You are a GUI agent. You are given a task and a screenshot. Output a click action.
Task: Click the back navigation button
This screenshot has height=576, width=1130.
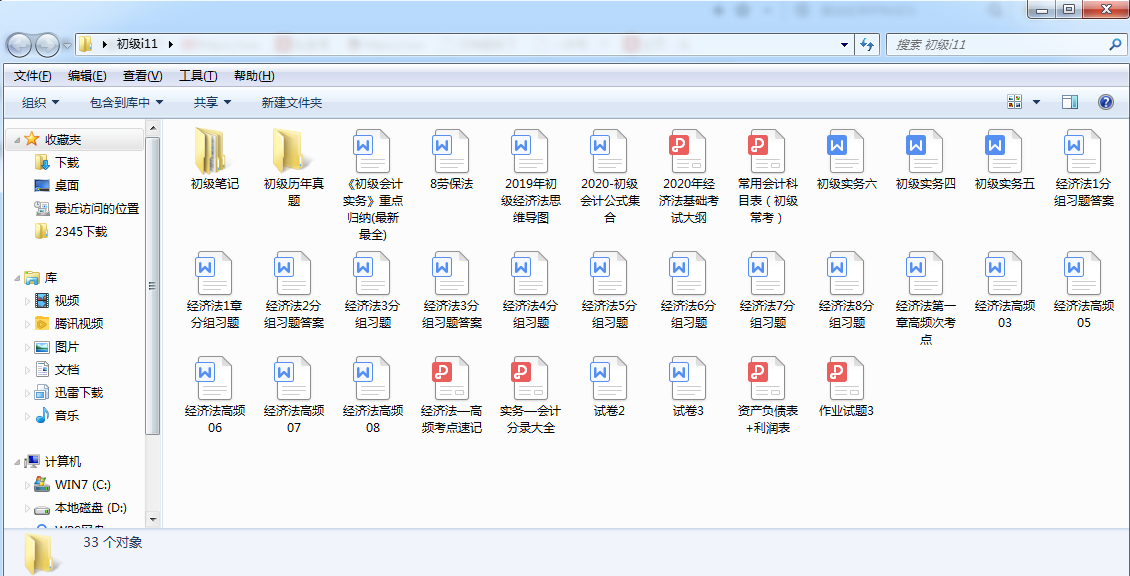click(20, 45)
